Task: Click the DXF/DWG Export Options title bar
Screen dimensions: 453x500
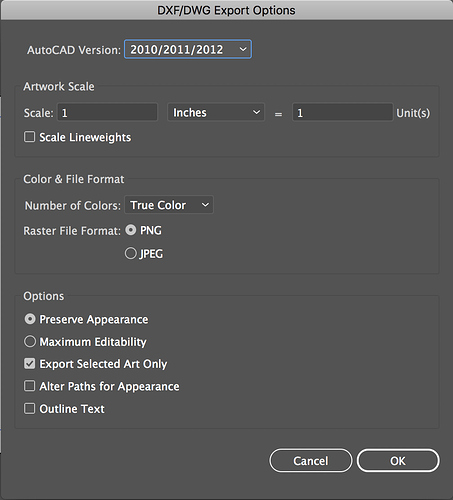Action: point(226,10)
